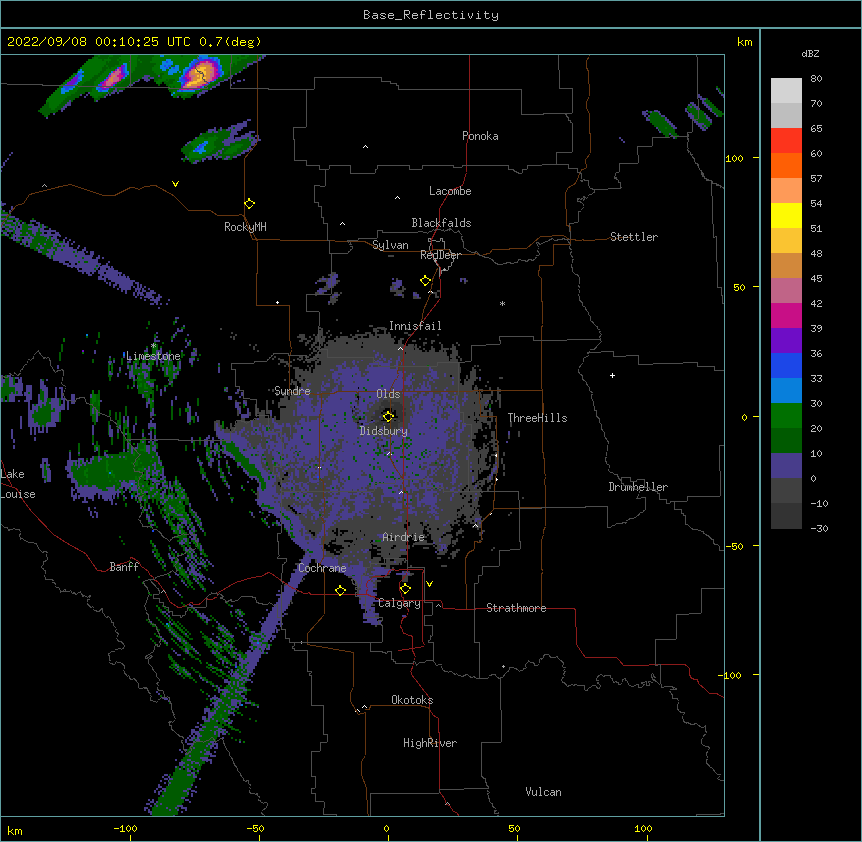Click the RockyMH city label
Image resolution: width=862 pixels, height=842 pixels.
[x=245, y=227]
